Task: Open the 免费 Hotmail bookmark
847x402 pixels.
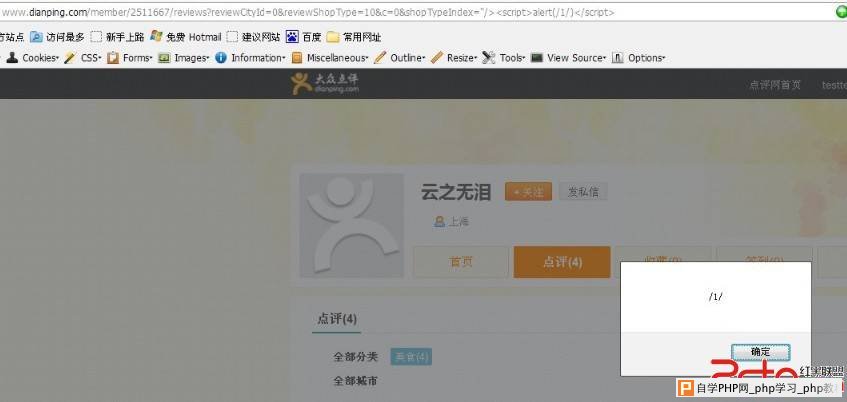Action: pyautogui.click(x=186, y=37)
